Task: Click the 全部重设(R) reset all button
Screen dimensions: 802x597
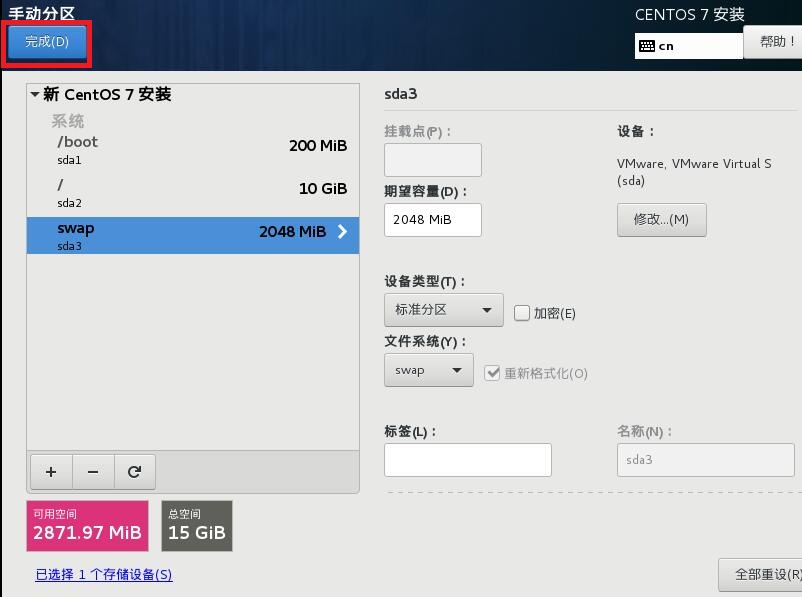Action: 761,575
